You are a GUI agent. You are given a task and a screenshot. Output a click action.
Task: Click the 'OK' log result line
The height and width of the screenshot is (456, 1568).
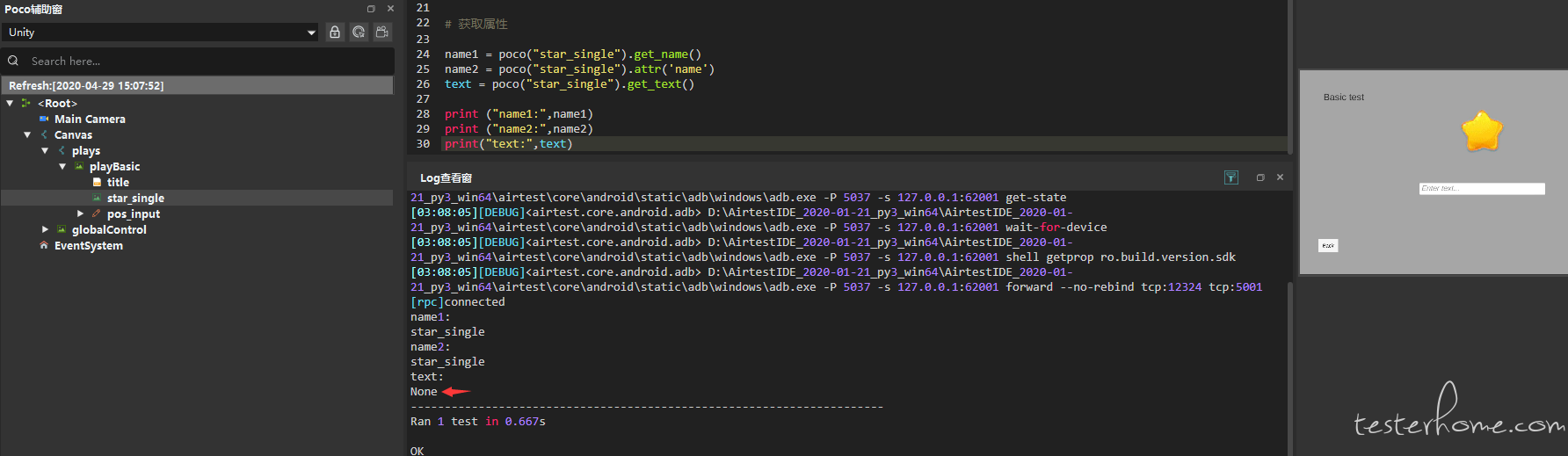click(417, 451)
